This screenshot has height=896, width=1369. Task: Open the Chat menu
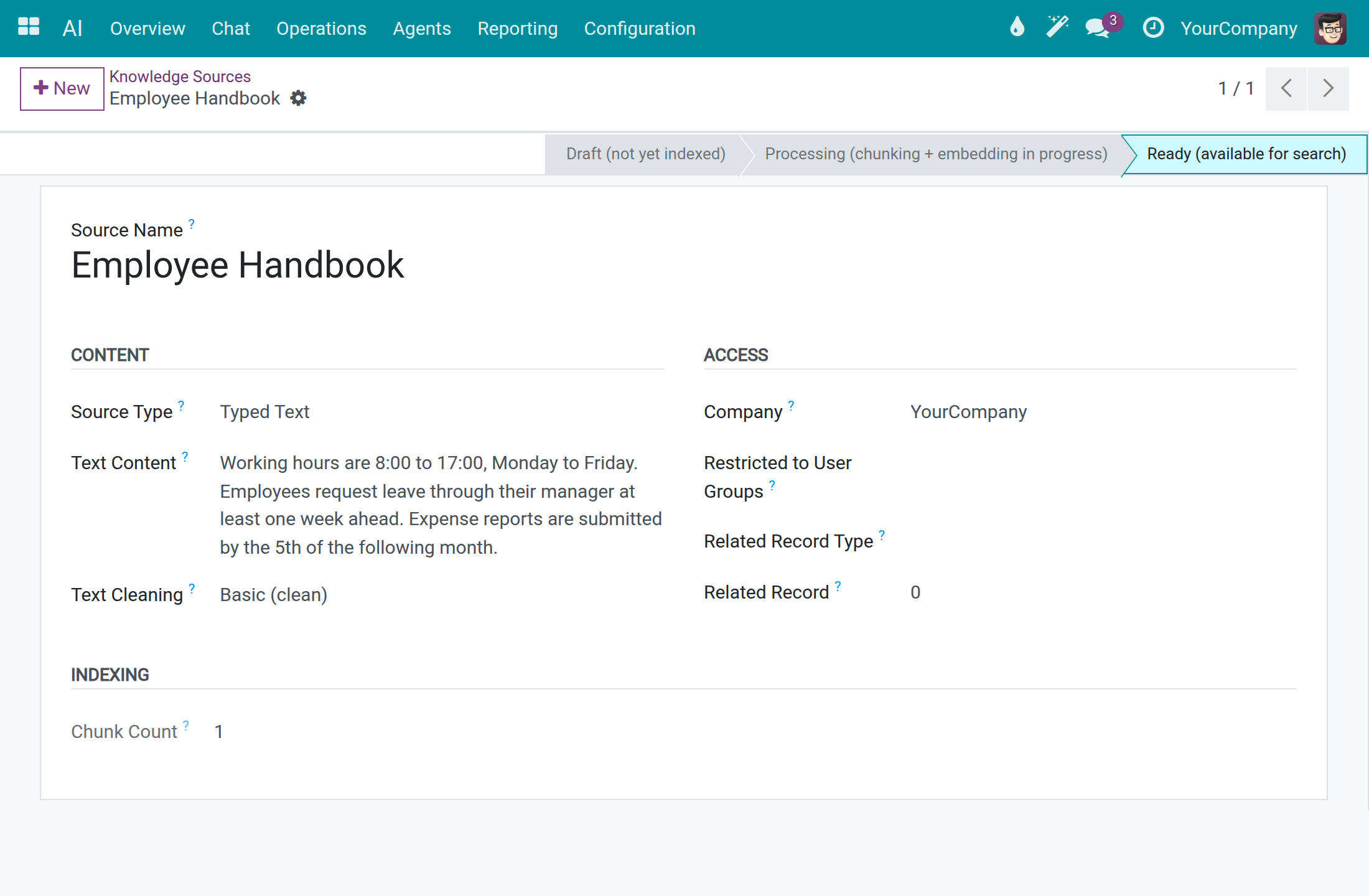coord(231,29)
